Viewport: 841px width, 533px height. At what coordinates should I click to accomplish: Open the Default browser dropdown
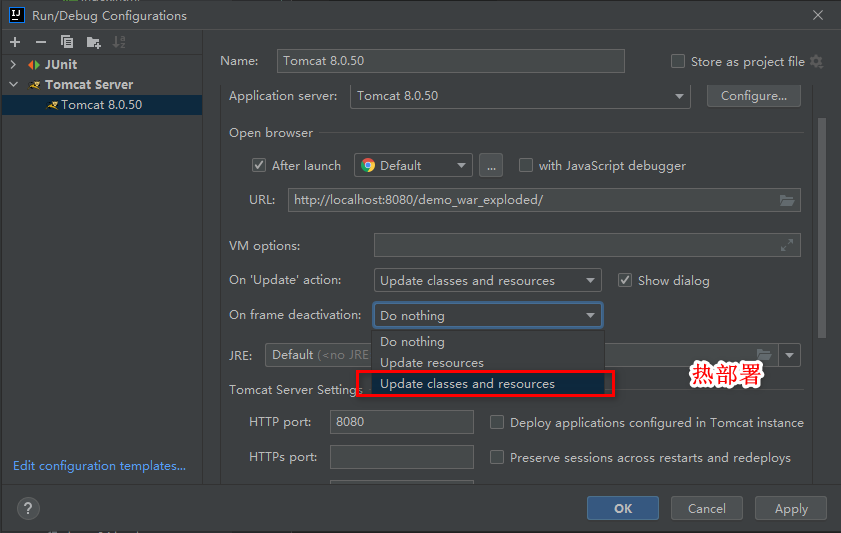click(413, 165)
